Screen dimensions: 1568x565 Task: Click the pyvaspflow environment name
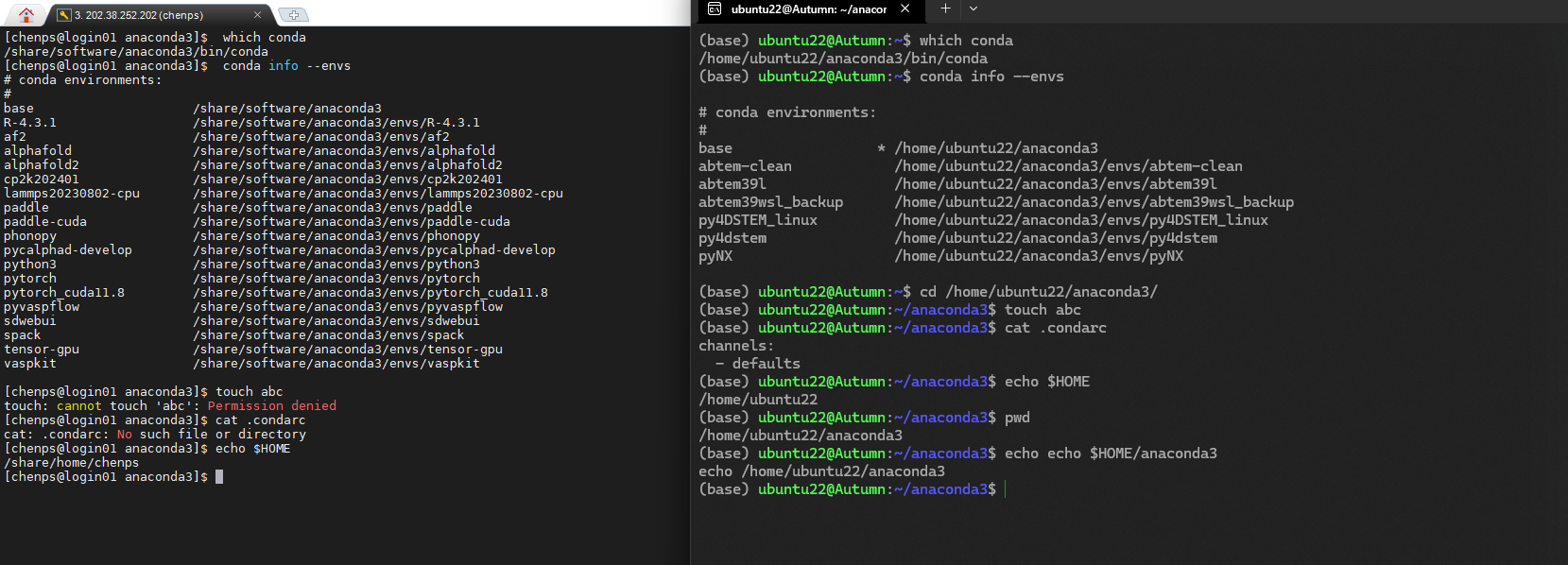click(x=42, y=307)
